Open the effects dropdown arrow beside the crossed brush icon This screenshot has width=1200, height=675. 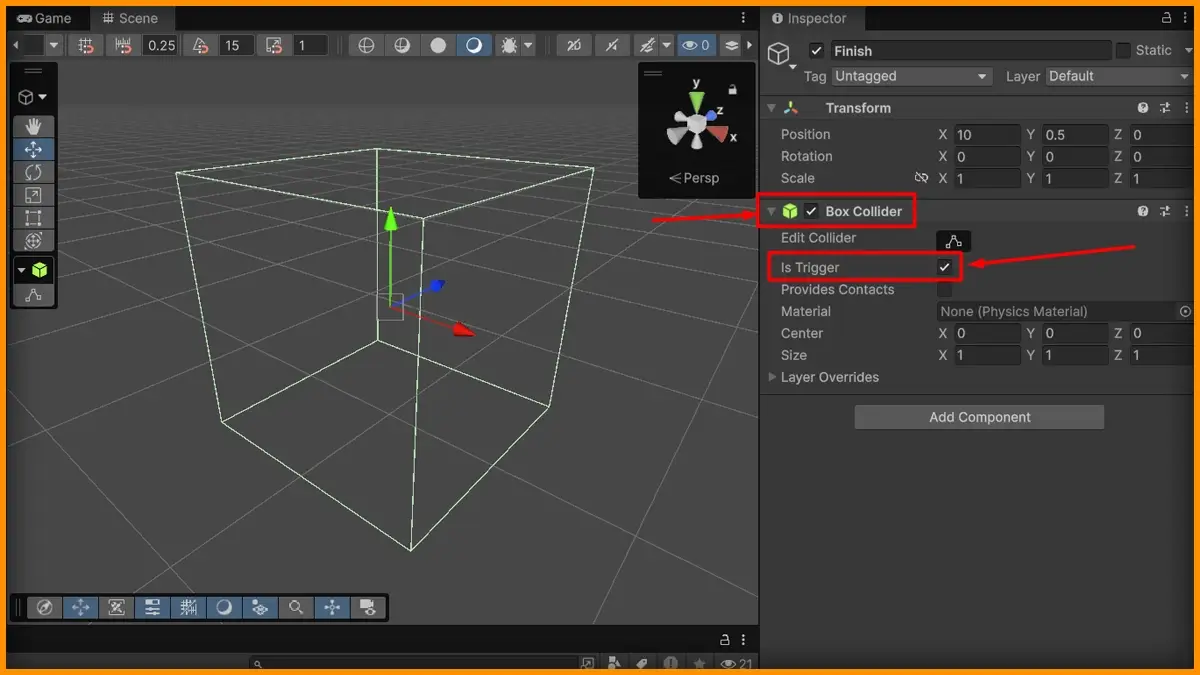coord(666,45)
